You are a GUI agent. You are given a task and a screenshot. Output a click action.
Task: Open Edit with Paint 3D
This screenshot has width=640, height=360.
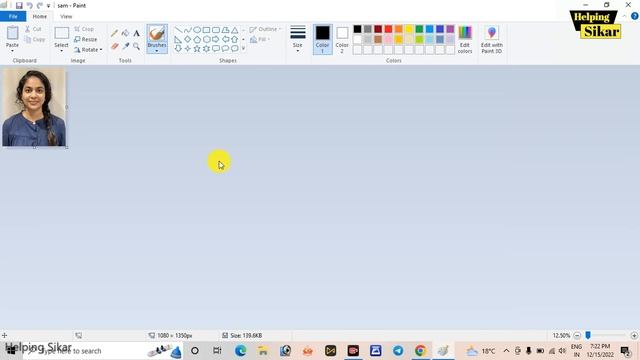491,39
